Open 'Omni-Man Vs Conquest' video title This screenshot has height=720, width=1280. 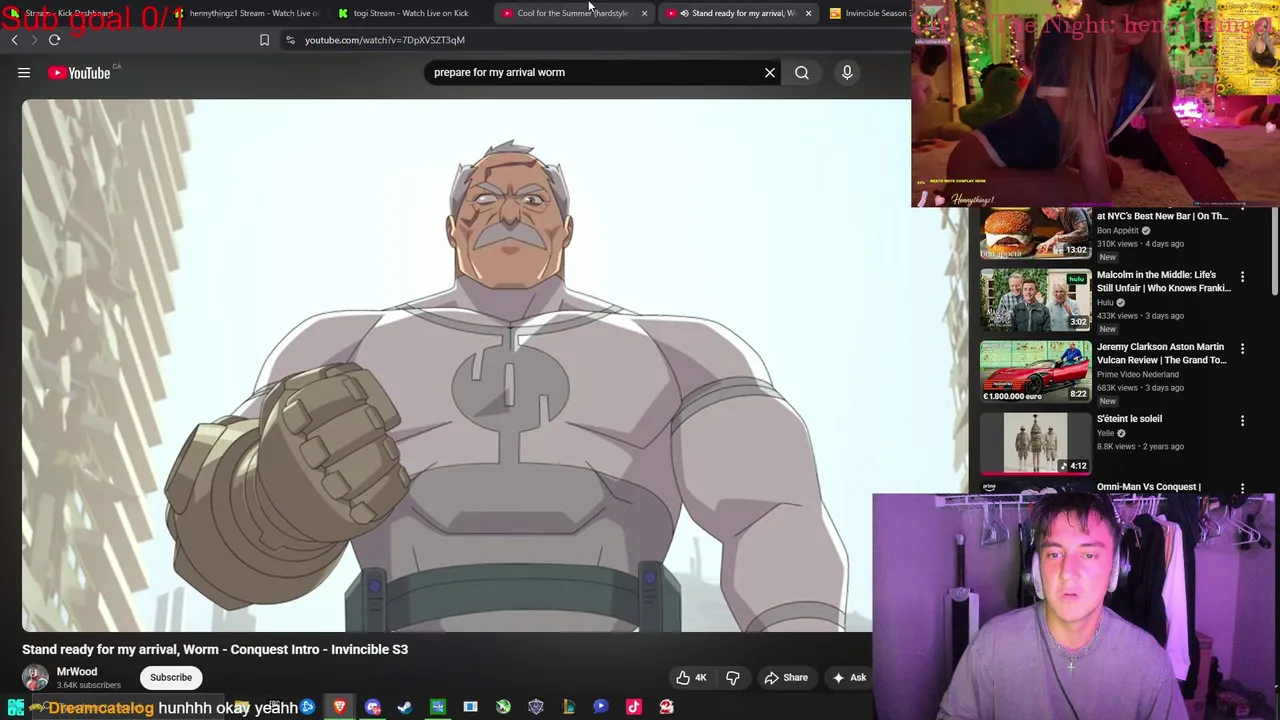coord(1148,487)
